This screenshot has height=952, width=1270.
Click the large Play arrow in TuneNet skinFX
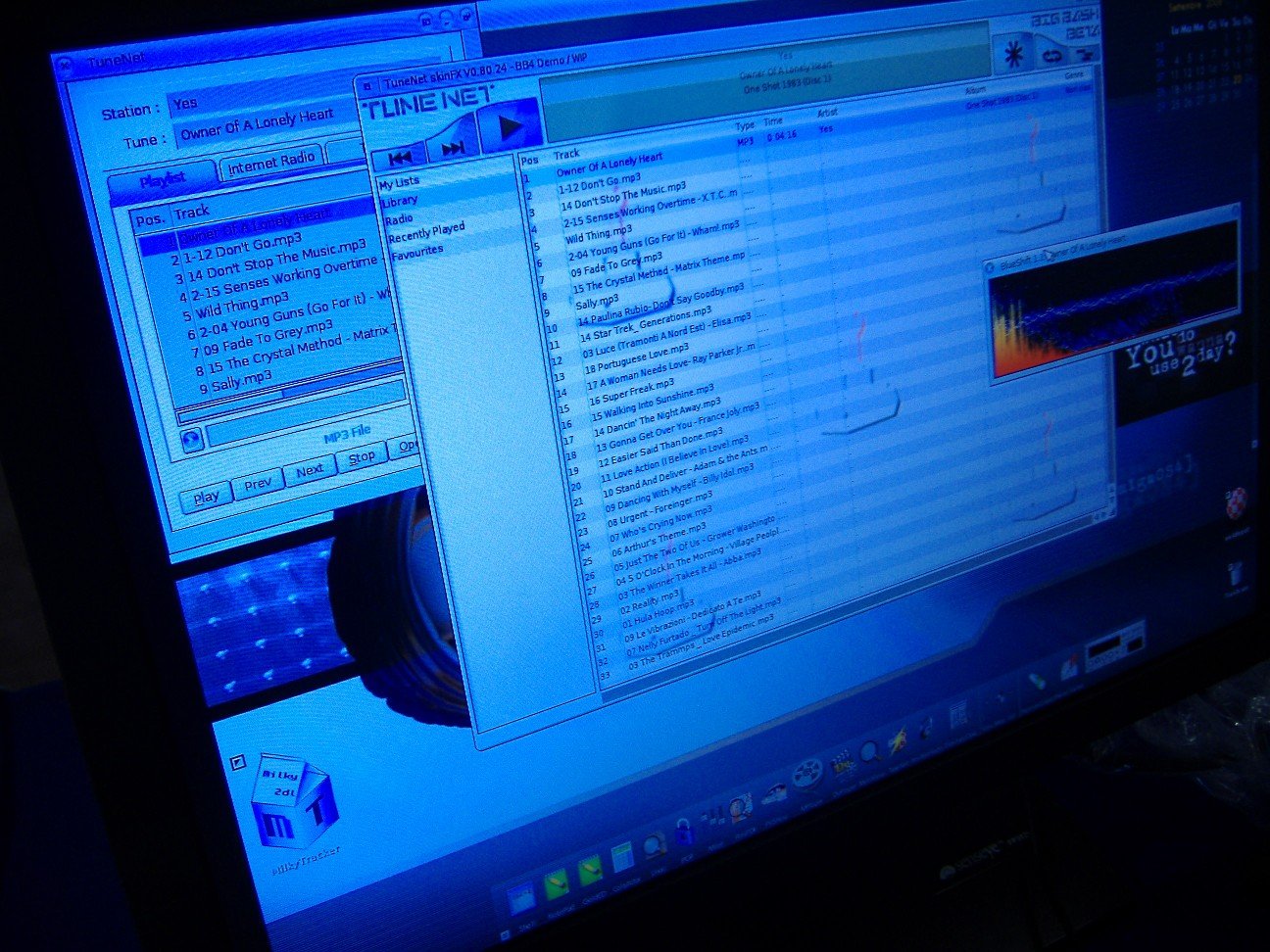click(510, 125)
